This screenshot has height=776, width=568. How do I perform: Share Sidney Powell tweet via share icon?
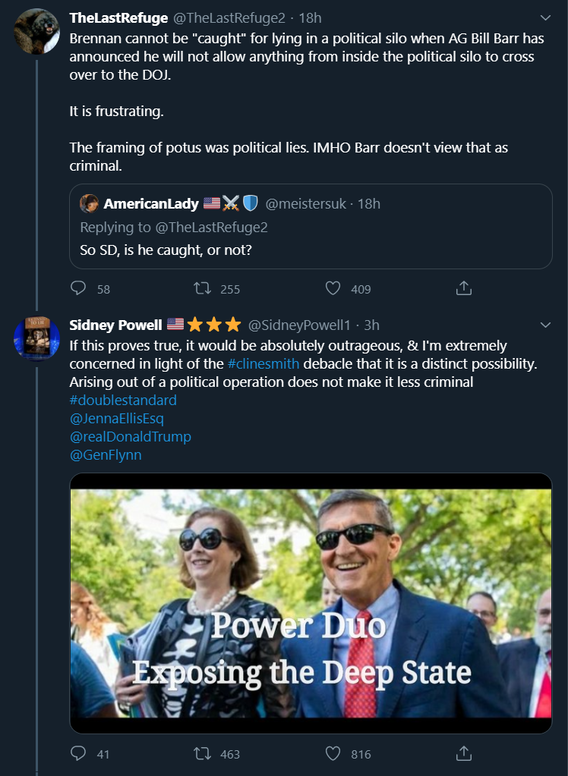pyautogui.click(x=464, y=754)
